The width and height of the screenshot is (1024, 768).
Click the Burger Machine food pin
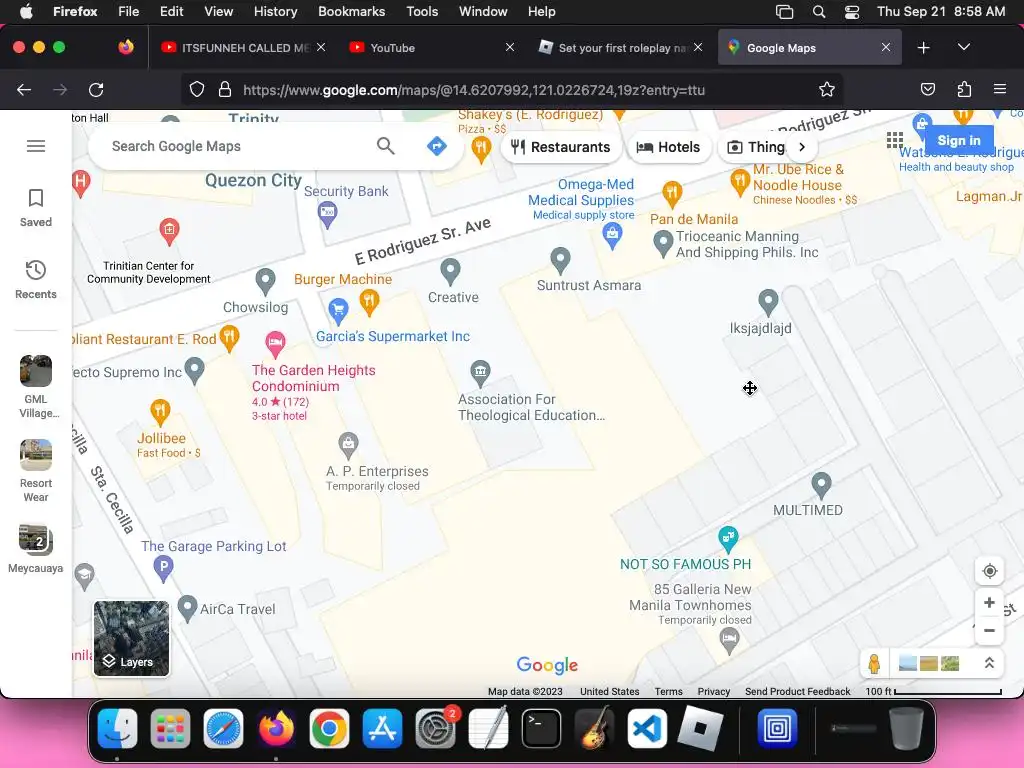369,302
